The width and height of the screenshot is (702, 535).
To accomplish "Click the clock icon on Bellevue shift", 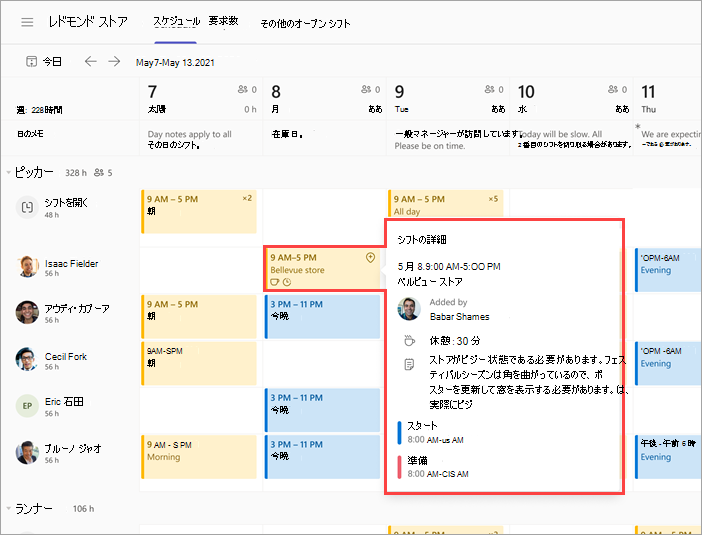I will [287, 282].
